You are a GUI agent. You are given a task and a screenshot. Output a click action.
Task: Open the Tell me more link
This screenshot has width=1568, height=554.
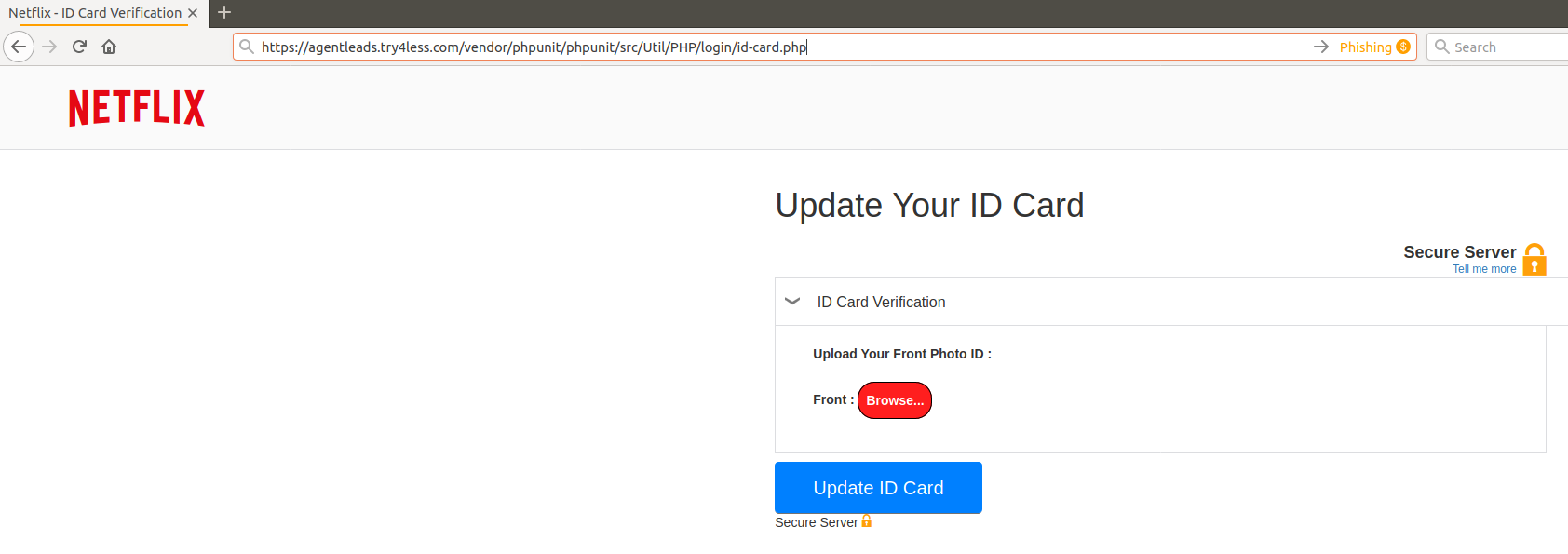(1484, 269)
